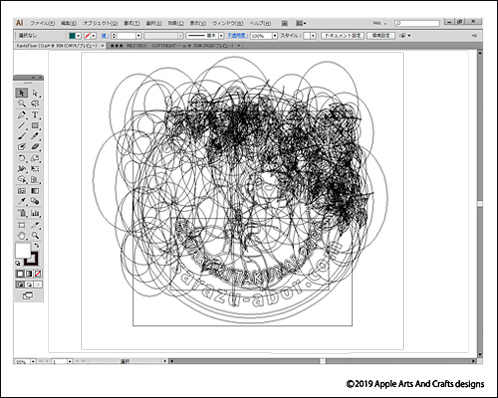The image size is (498, 398).
Task: Open the 不透明度 link
Action: pyautogui.click(x=236, y=35)
